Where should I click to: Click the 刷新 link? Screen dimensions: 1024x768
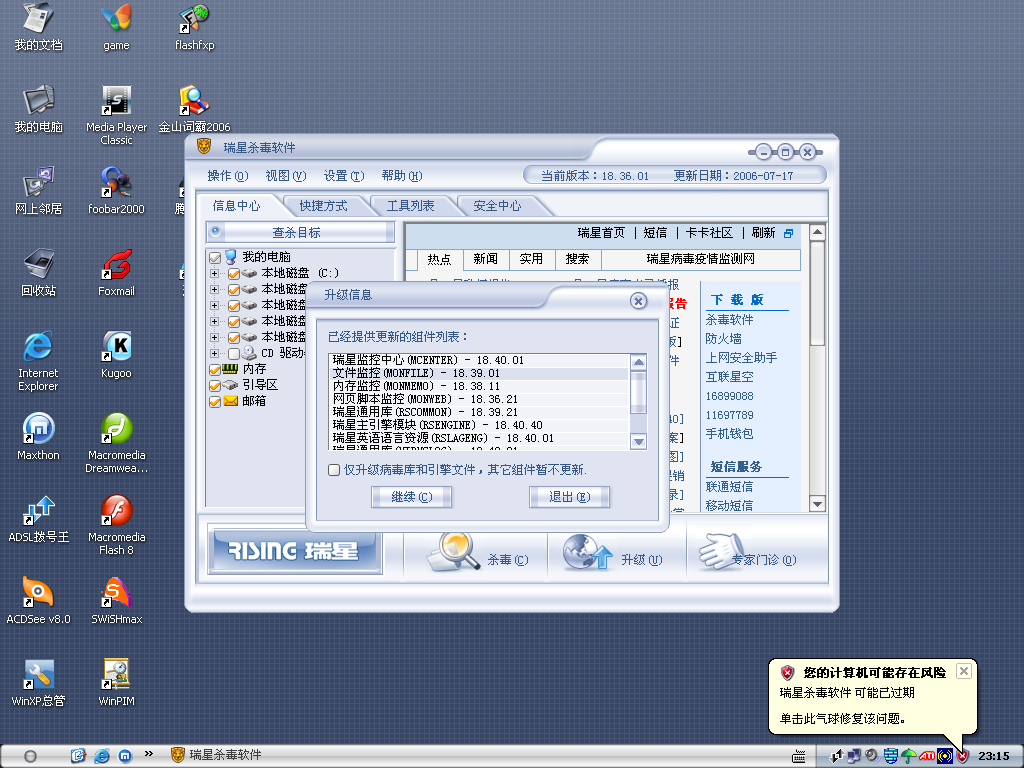pos(763,233)
